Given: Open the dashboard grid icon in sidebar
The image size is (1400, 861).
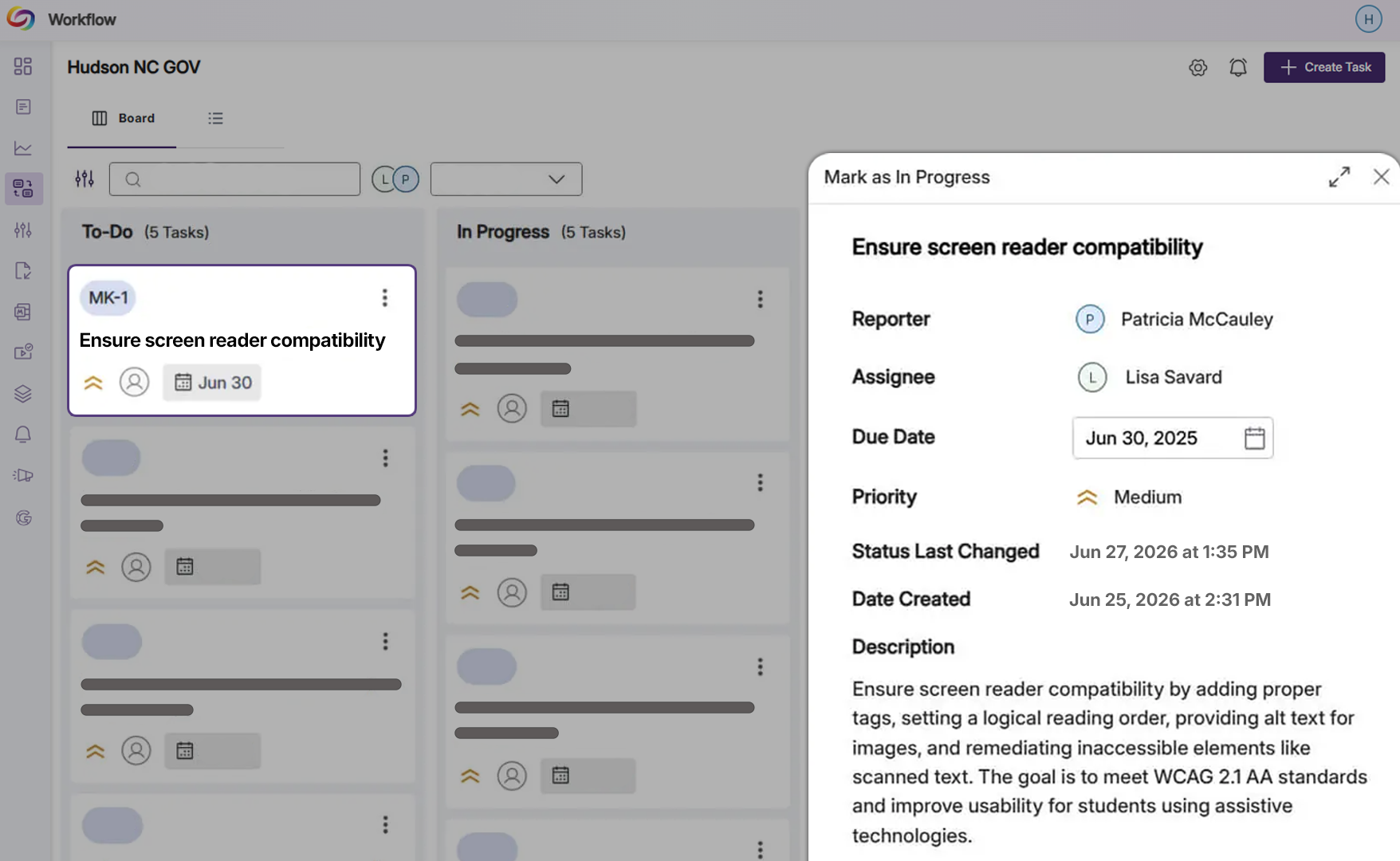Looking at the screenshot, I should pos(23,66).
